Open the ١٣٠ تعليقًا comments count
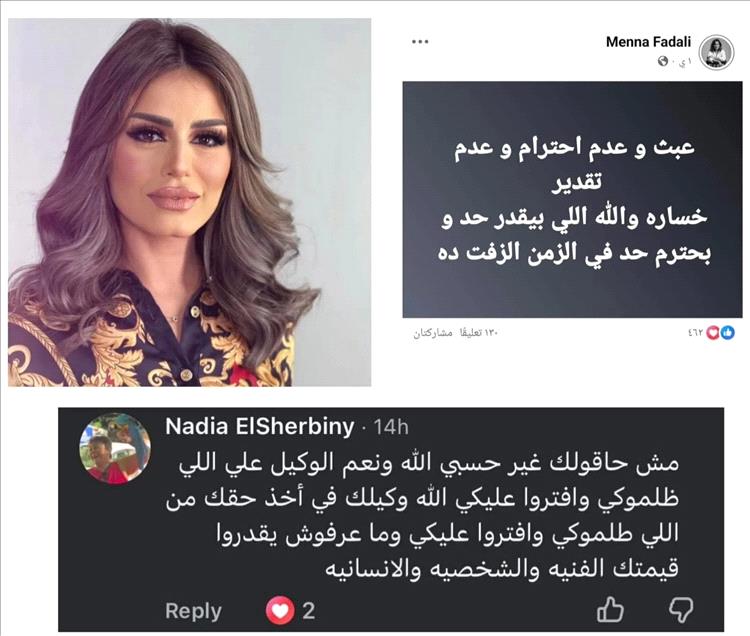 pos(479,333)
